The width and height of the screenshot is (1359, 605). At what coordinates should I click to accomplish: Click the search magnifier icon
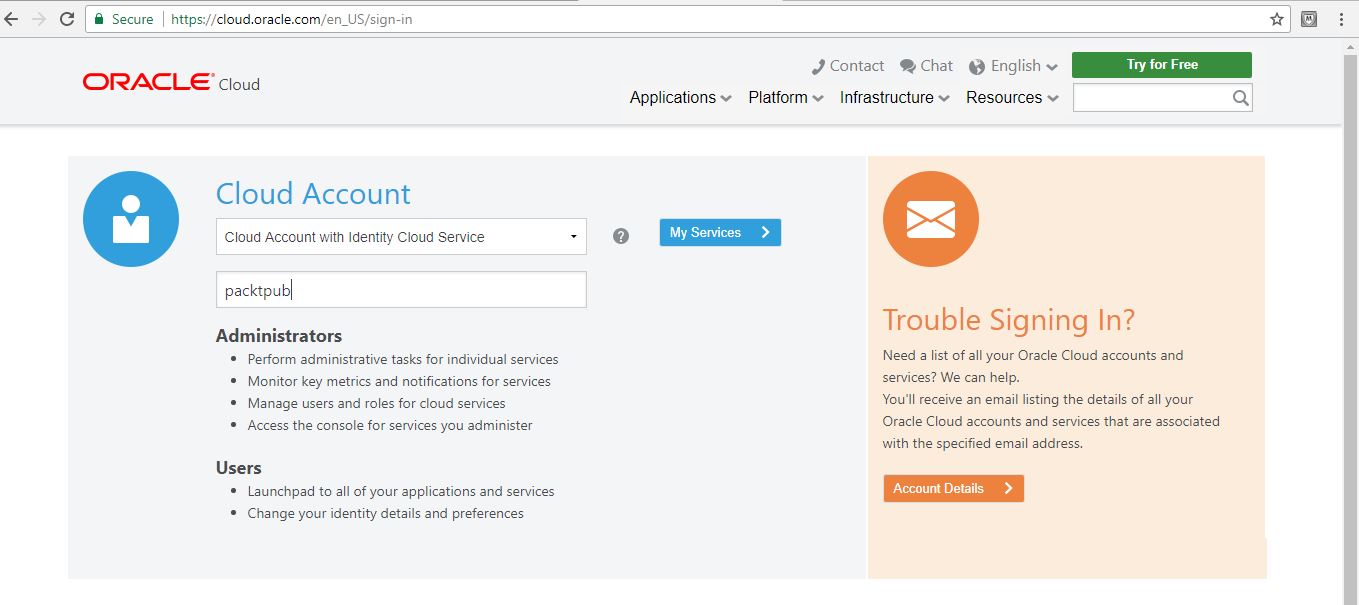coord(1240,98)
